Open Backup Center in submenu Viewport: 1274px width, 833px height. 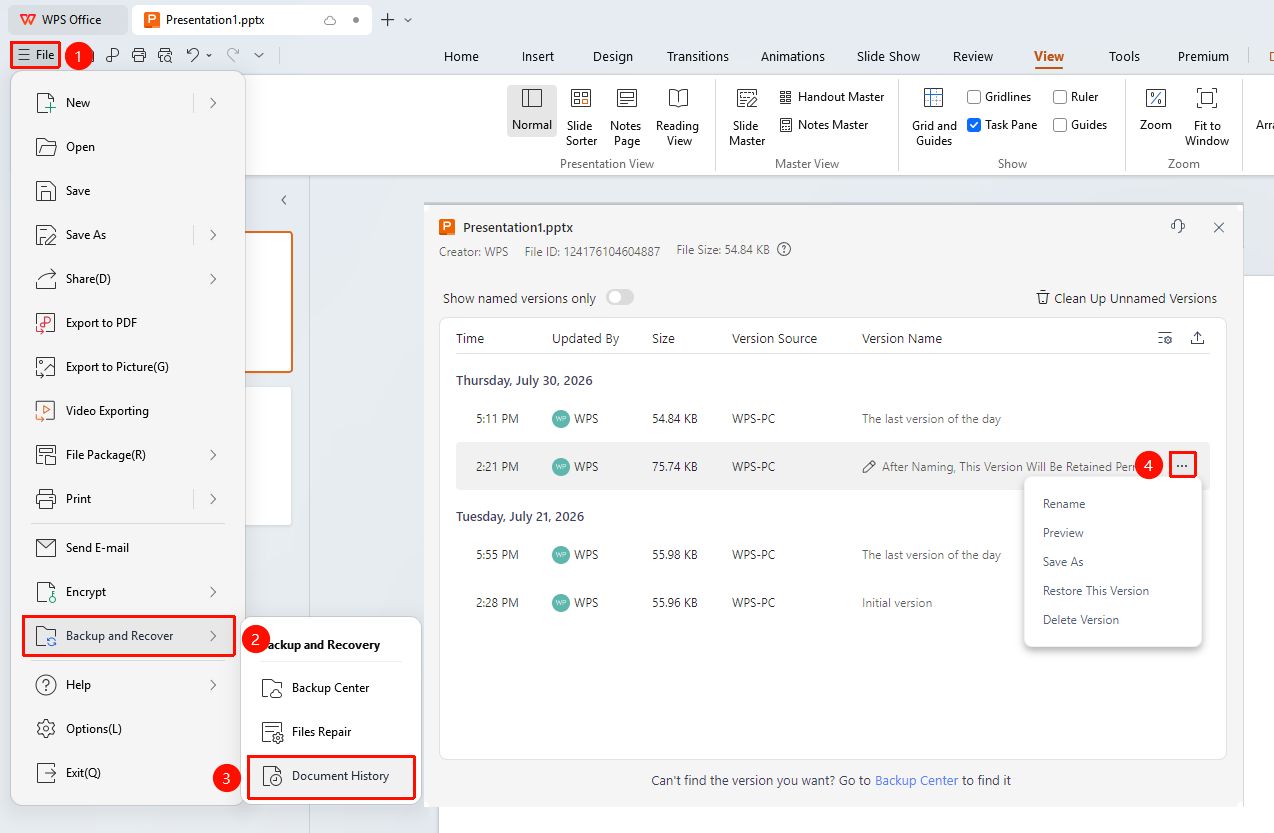(331, 688)
